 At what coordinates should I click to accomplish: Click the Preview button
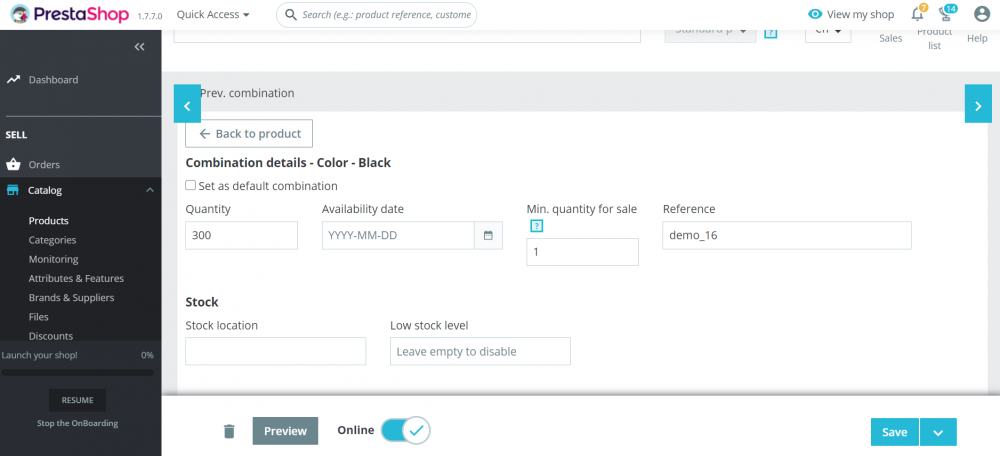click(x=285, y=431)
